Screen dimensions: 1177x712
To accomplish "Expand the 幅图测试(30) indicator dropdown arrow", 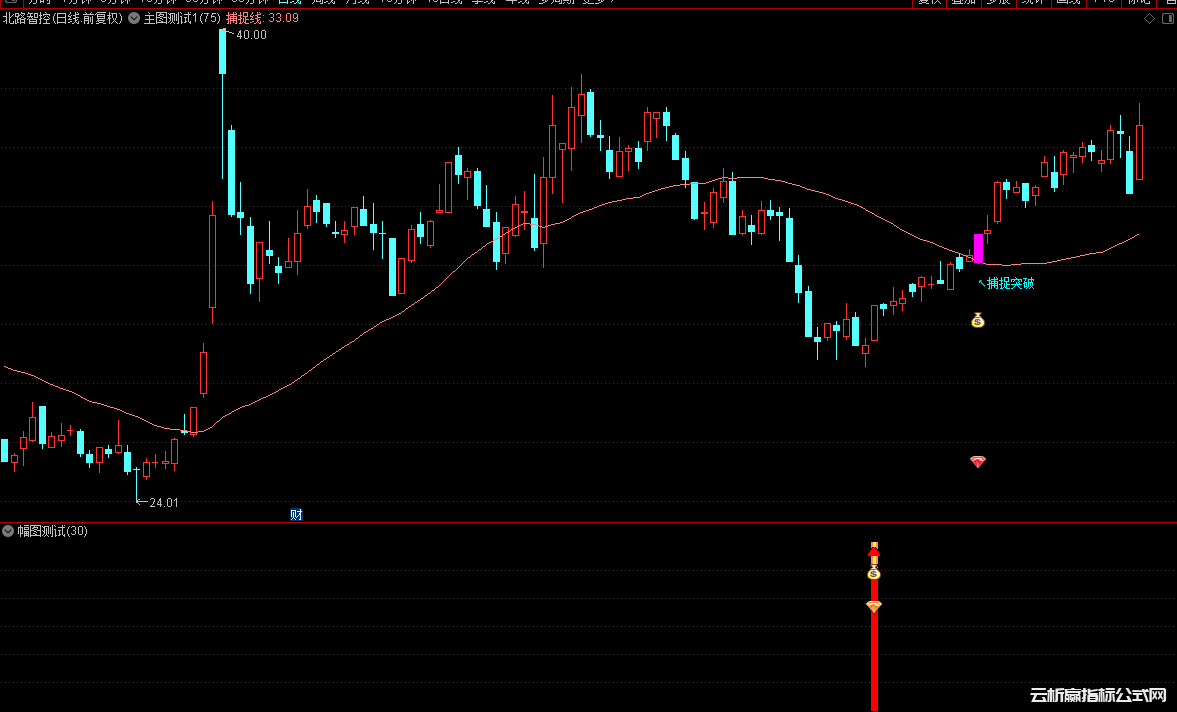I will (x=8, y=531).
